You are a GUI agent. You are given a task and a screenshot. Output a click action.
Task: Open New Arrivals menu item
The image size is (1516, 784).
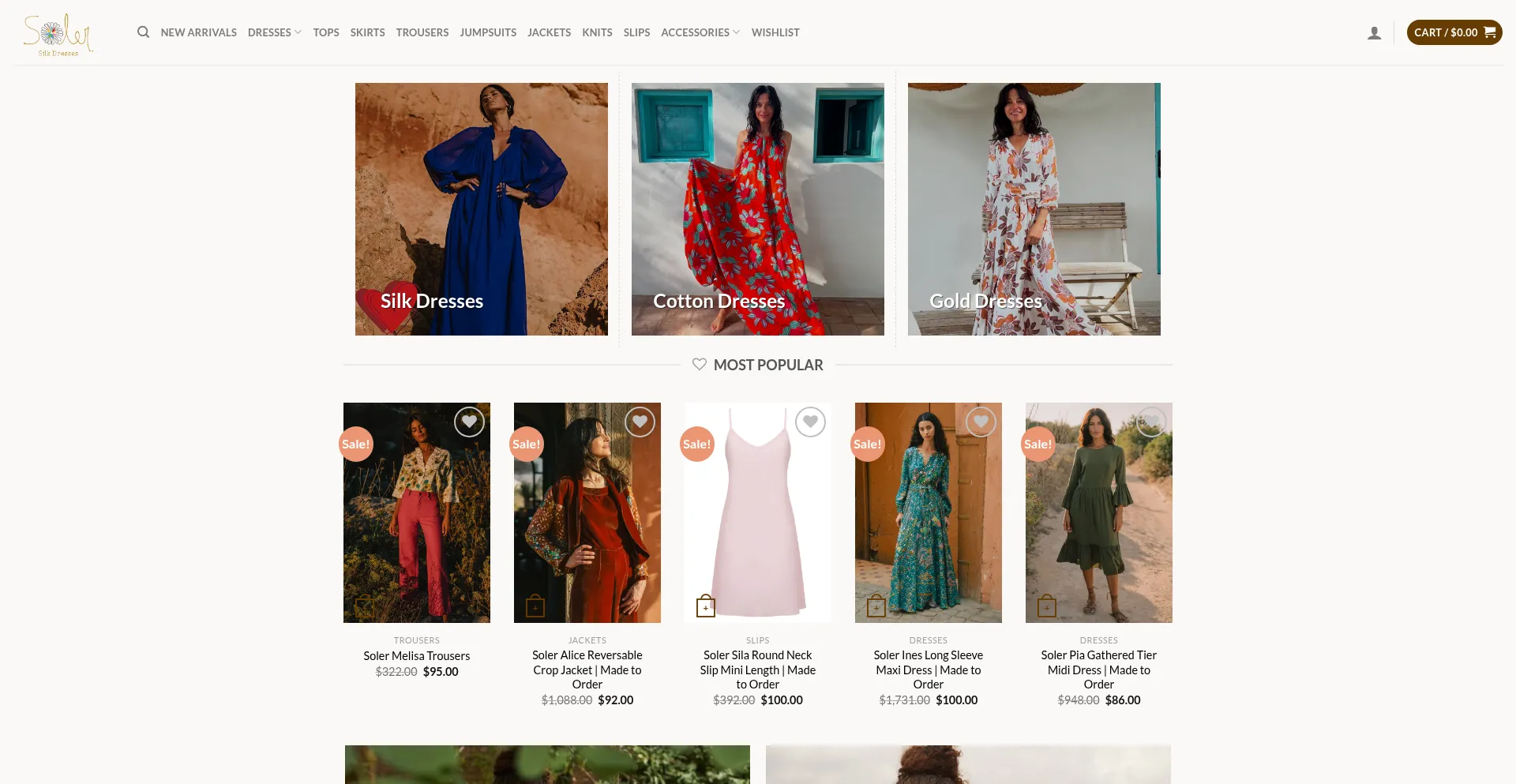(x=199, y=32)
